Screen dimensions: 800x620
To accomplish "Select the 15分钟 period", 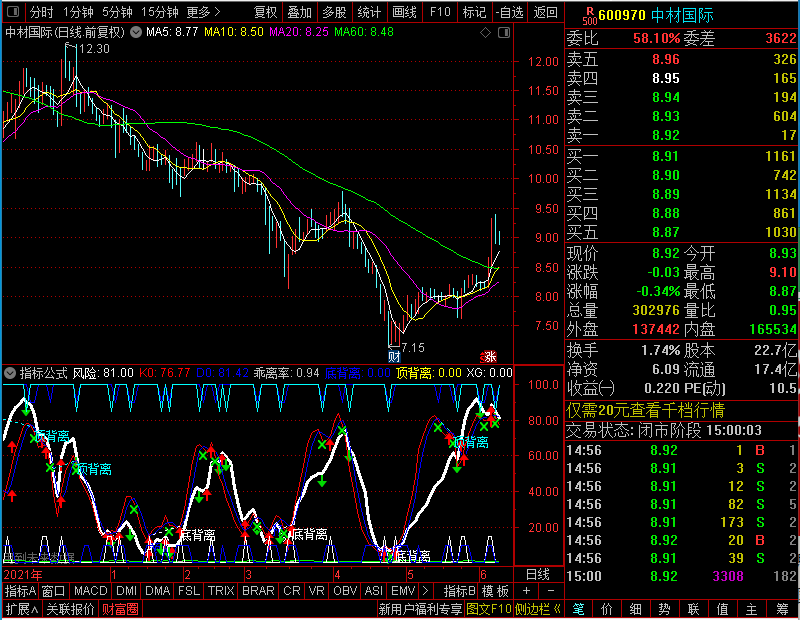I will (x=159, y=12).
